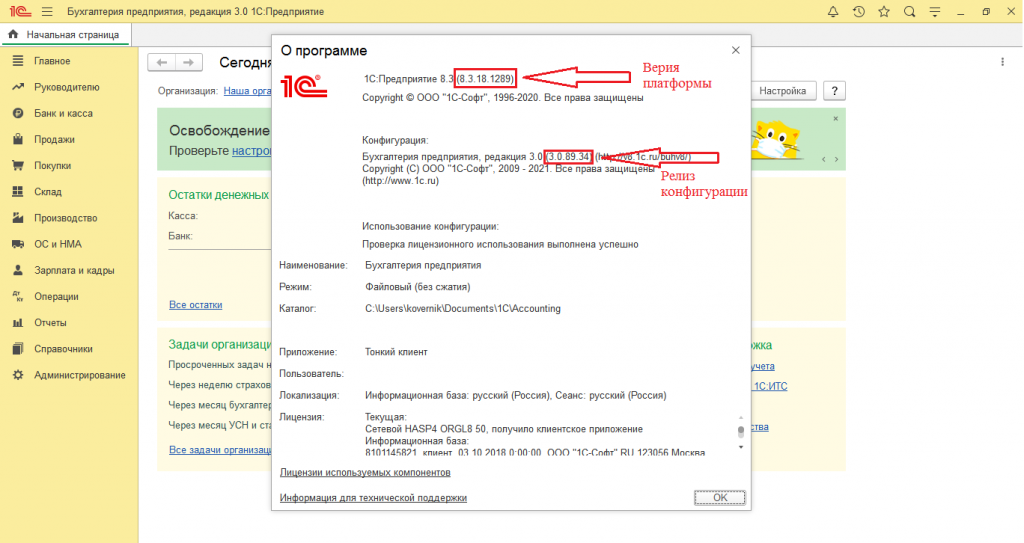Click the question mark help button
Viewport: 1024px width, 543px height.
coord(833,91)
